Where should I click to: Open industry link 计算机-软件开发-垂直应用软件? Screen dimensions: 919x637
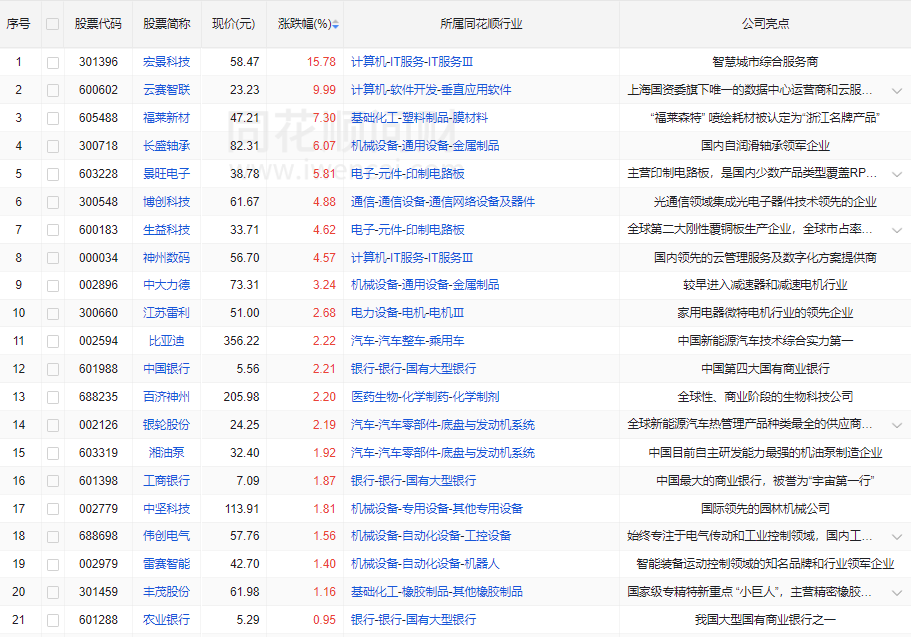431,90
